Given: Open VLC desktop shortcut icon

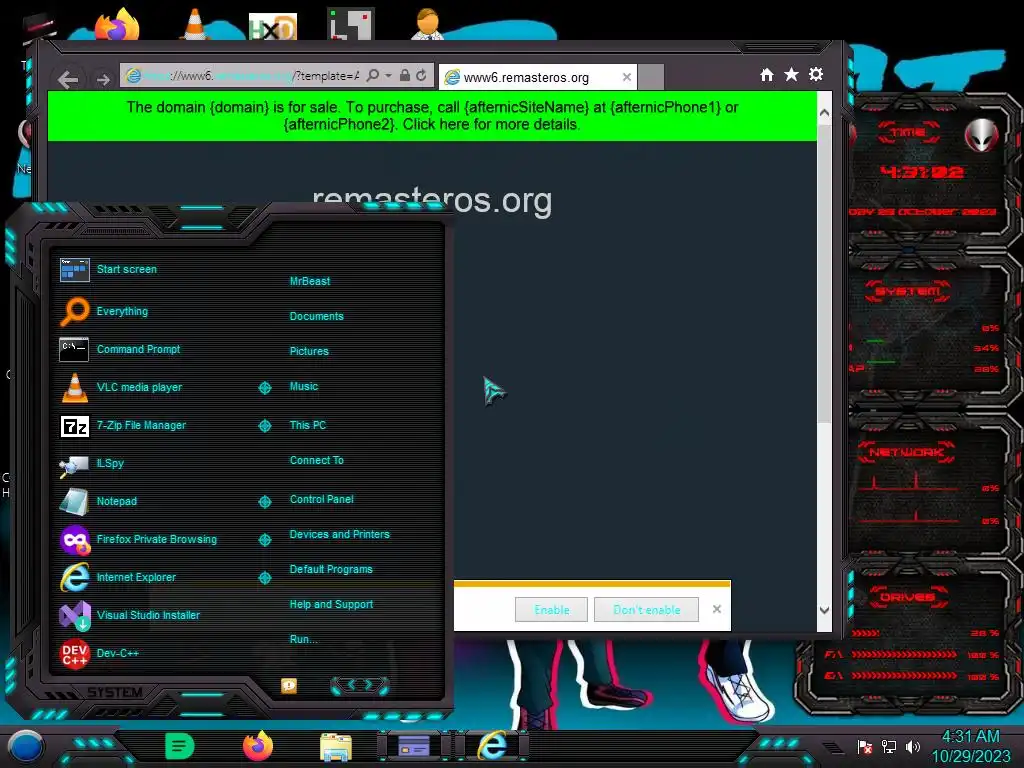Looking at the screenshot, I should tap(195, 25).
